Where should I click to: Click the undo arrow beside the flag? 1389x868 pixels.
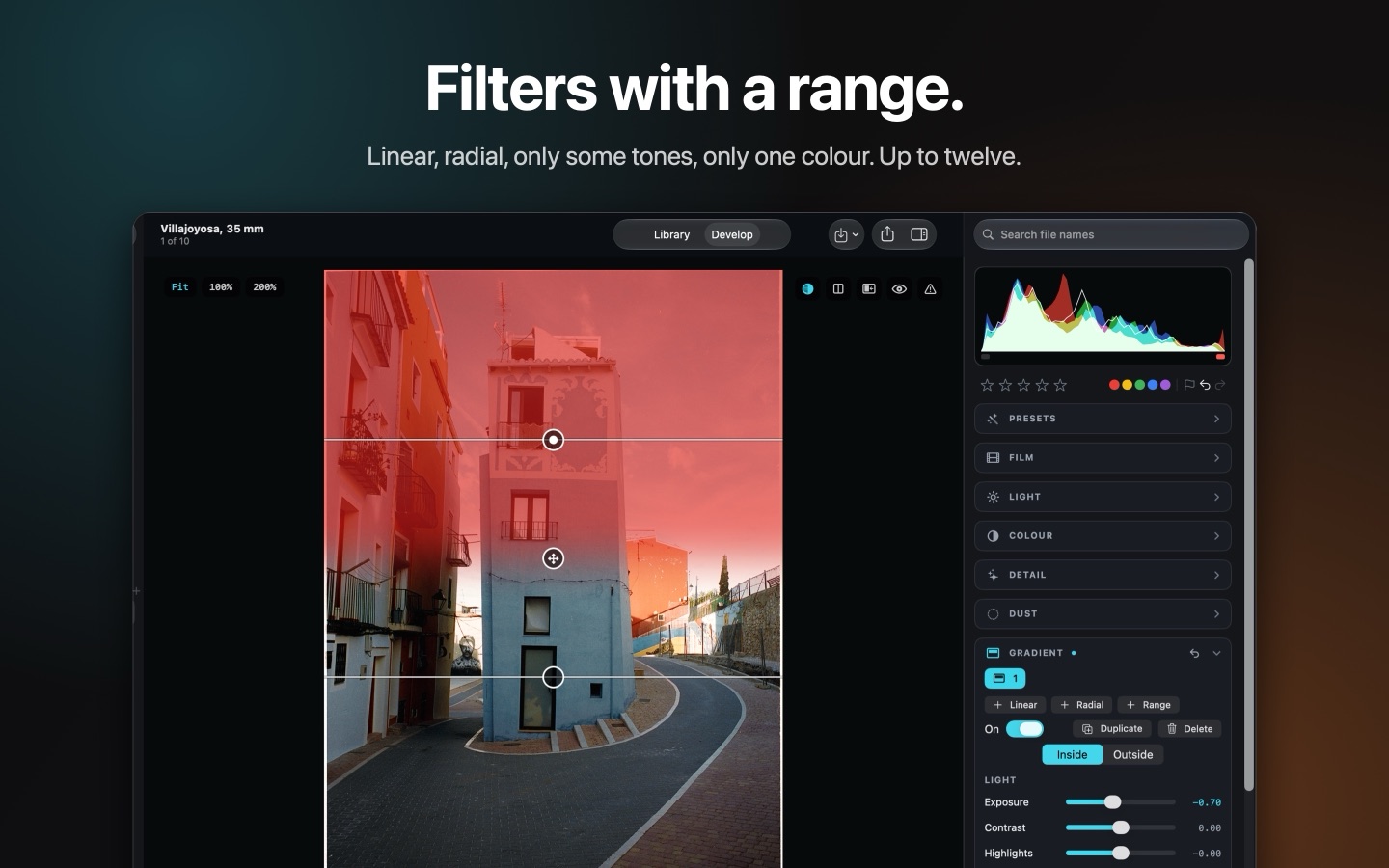[x=1205, y=385]
